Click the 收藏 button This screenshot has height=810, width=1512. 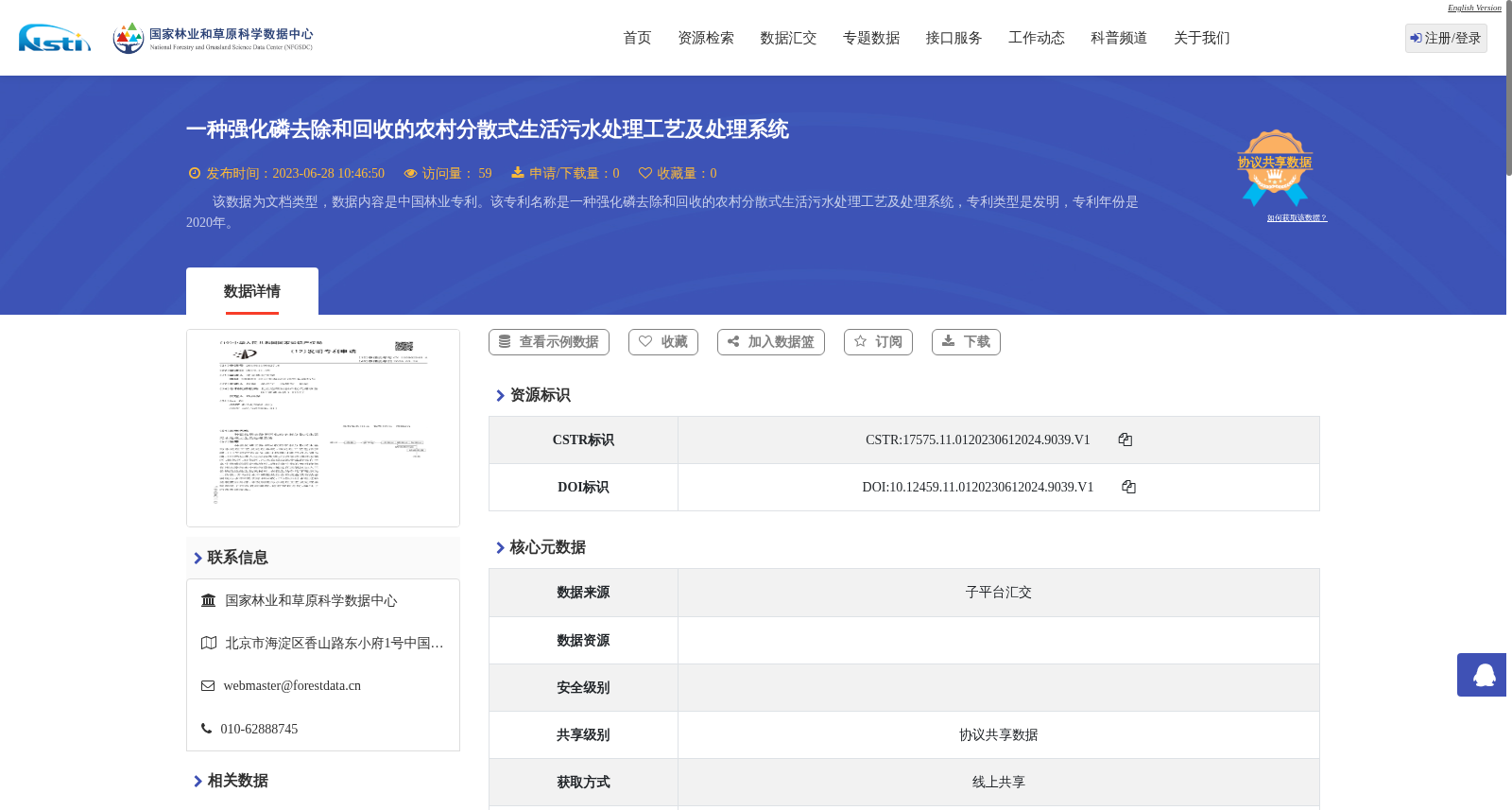coord(663,342)
